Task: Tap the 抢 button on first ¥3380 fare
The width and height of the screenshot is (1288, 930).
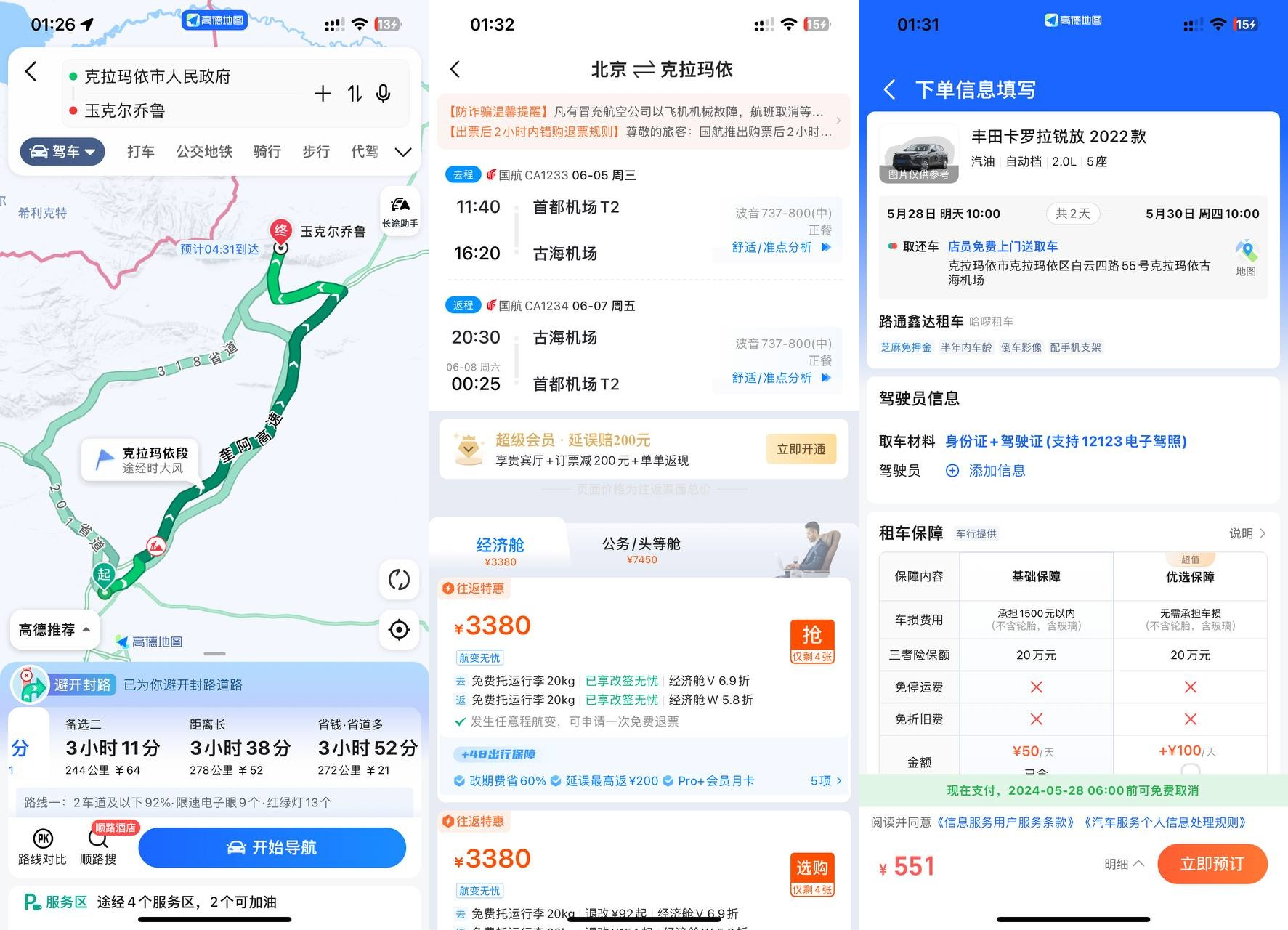Action: (x=812, y=641)
